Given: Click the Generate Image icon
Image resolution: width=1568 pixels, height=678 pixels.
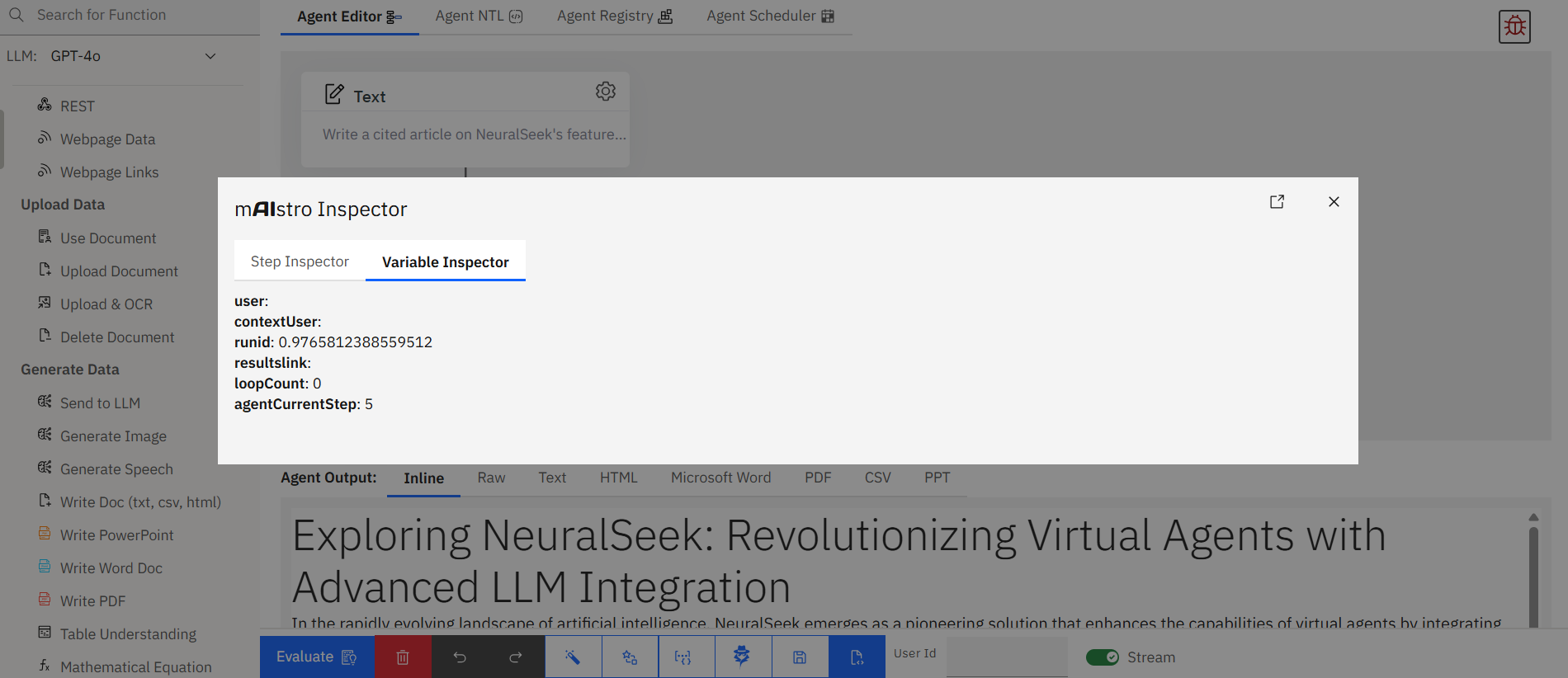Looking at the screenshot, I should click(x=45, y=435).
